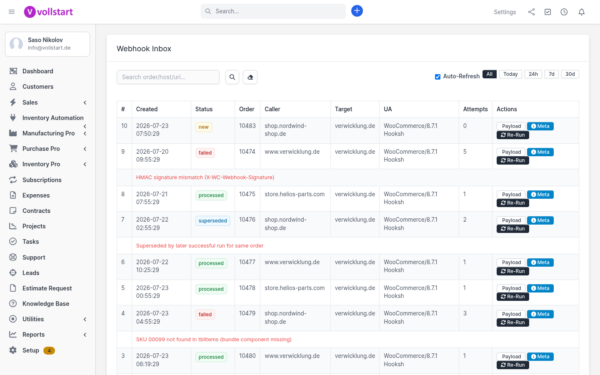The image size is (600, 375).
Task: Toggle the Auto-Refresh checkbox
Action: (x=437, y=77)
